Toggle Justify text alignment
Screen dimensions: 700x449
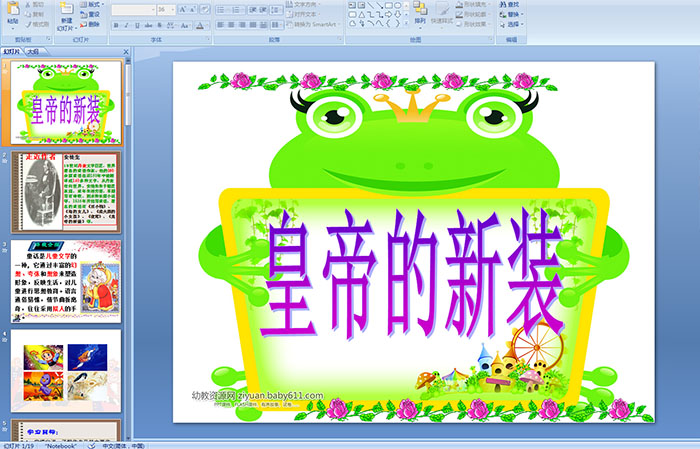[253, 25]
